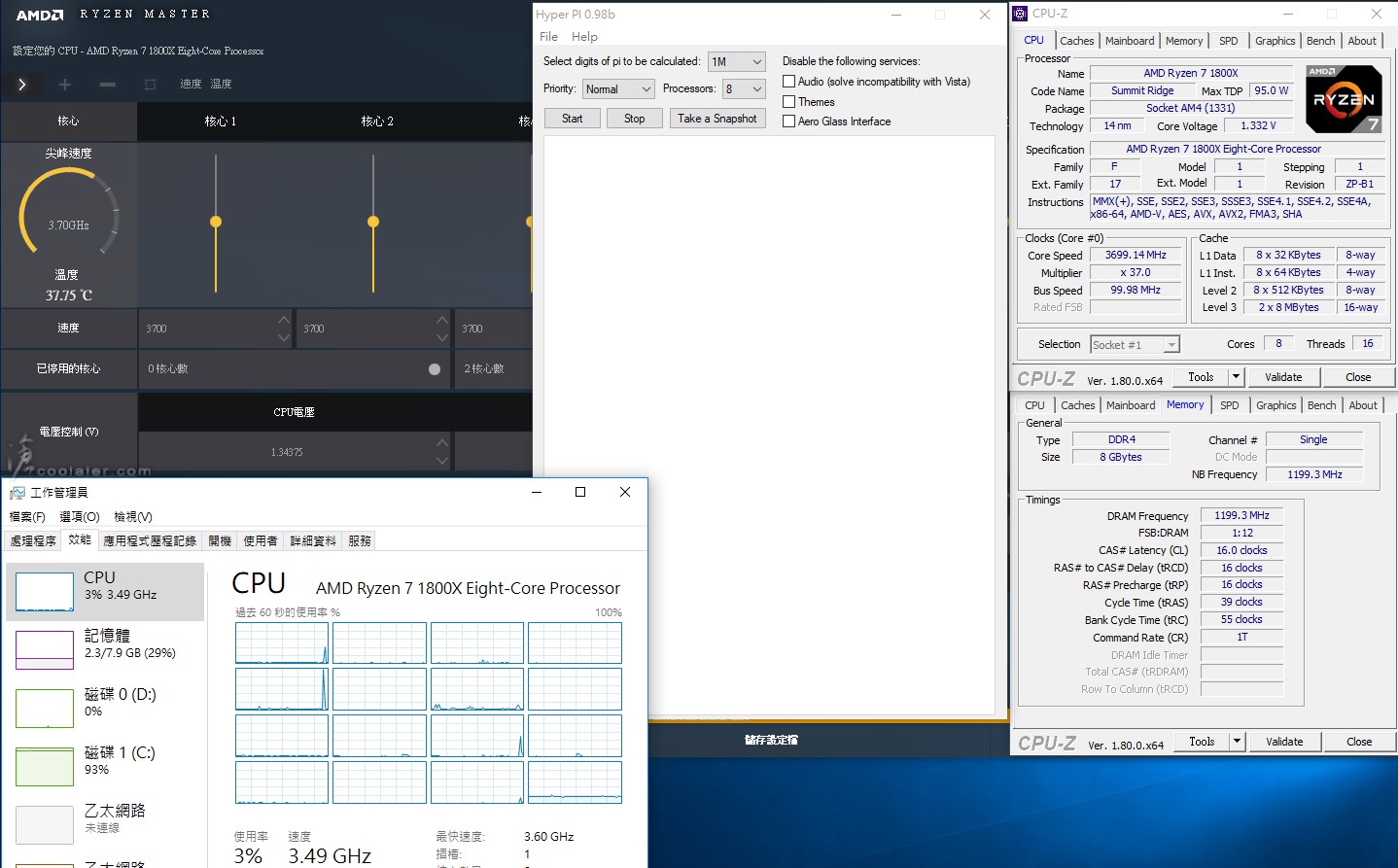Click the core 1 (核心 1) speed slider handle
Image resolution: width=1398 pixels, height=868 pixels.
click(216, 222)
